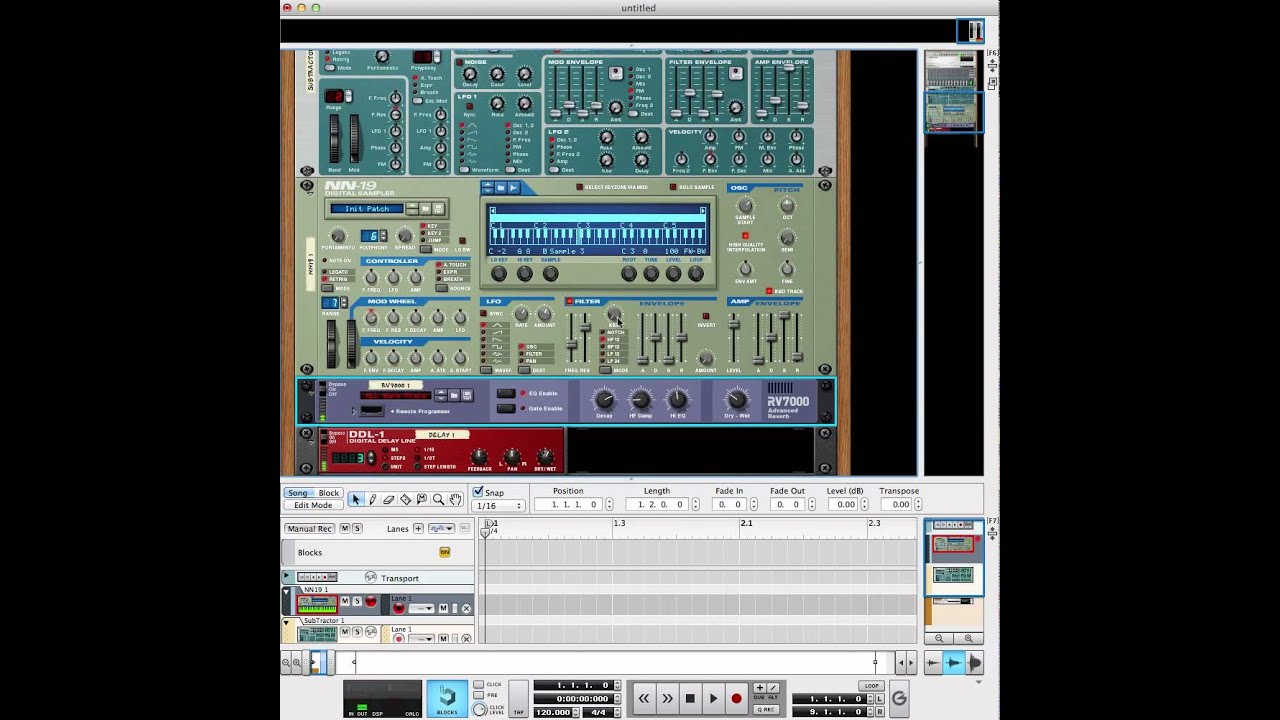Delete Lane 1 of the NN19 1 track
This screenshot has height=720, width=1280.
click(x=466, y=608)
